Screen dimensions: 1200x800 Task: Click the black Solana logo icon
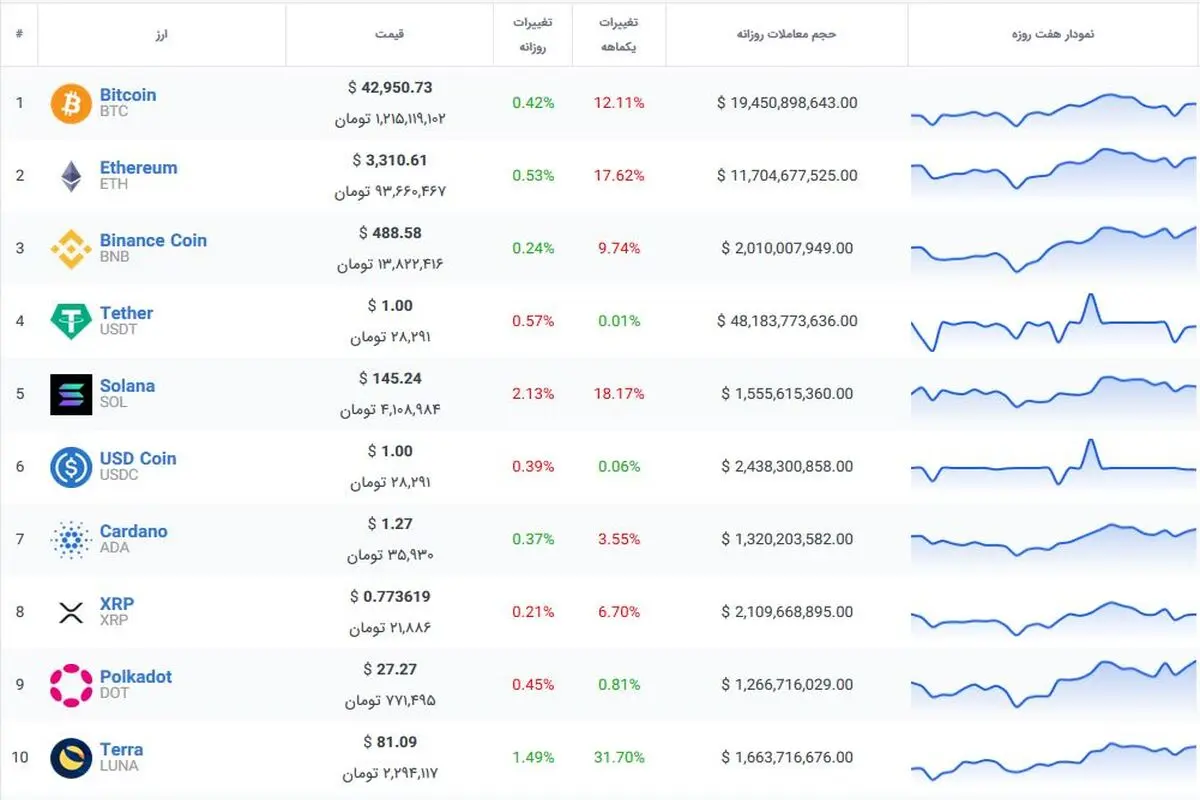point(71,394)
